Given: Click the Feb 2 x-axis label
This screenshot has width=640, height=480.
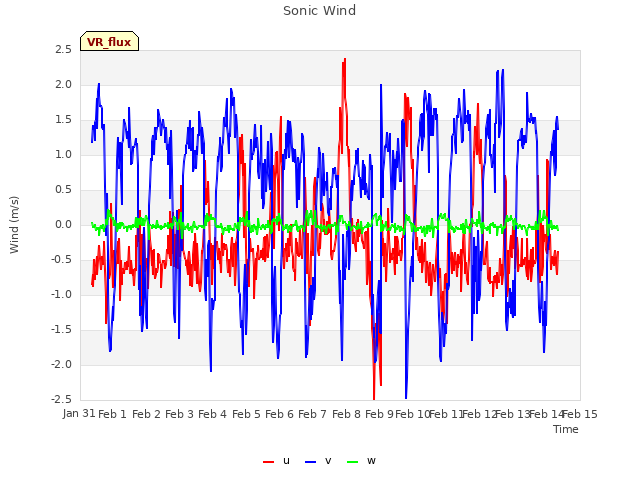Looking at the screenshot, I should click(x=146, y=414).
